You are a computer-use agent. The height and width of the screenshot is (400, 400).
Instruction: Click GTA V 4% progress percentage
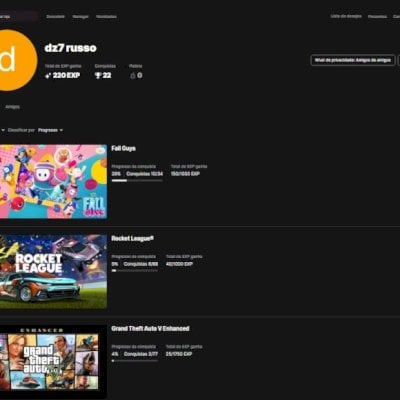pos(115,354)
